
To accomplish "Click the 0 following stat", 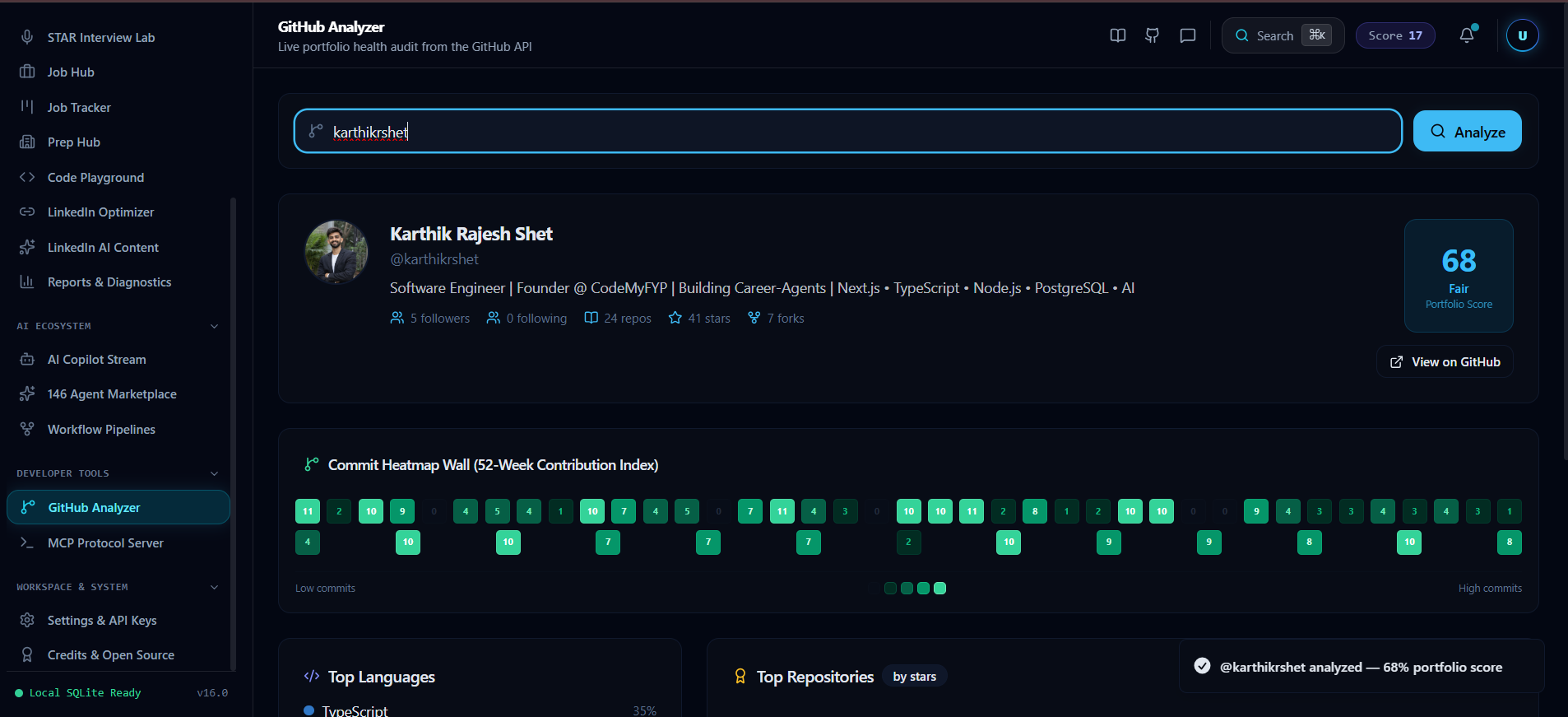I will tap(527, 318).
